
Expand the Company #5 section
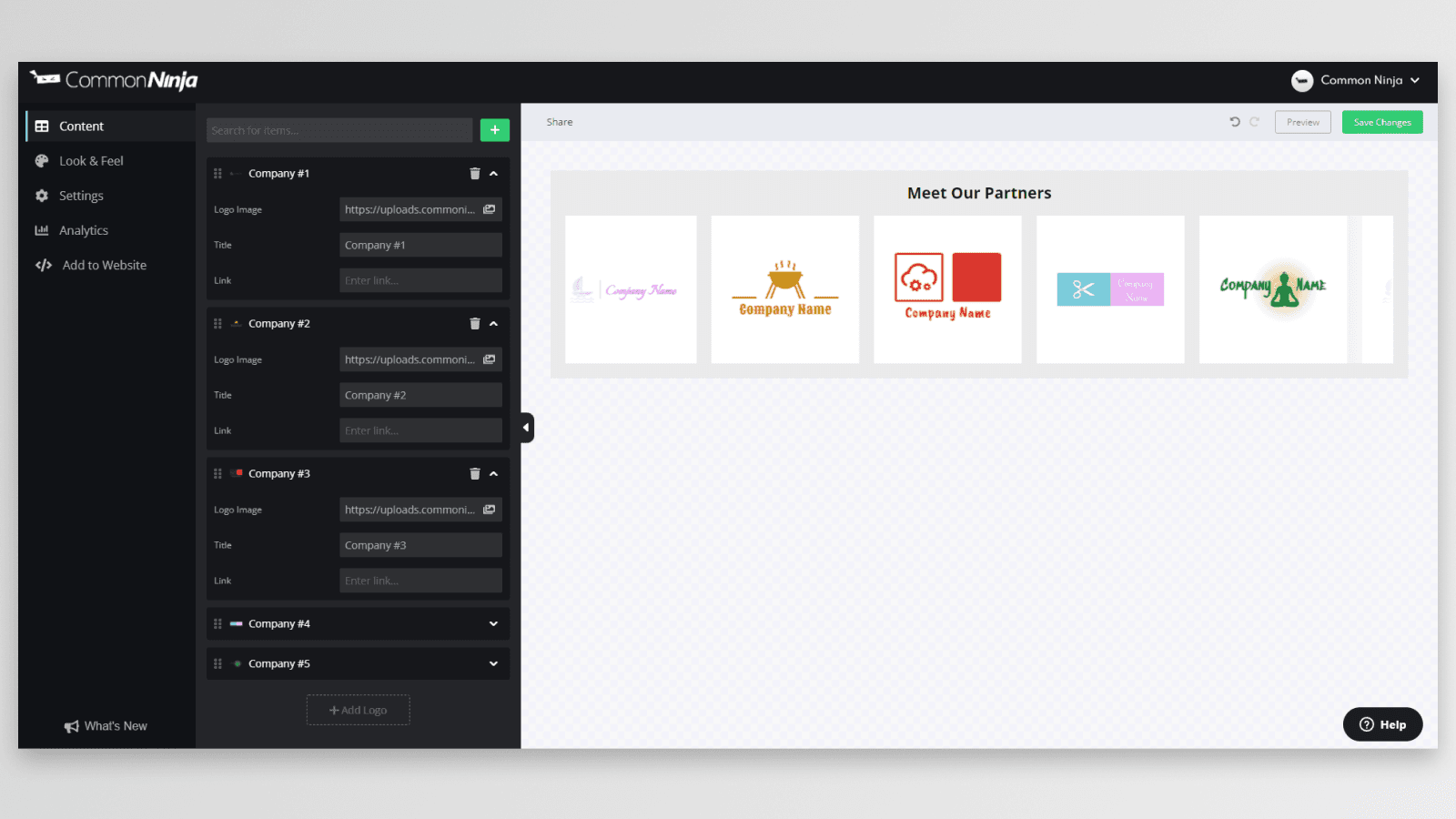pos(494,664)
